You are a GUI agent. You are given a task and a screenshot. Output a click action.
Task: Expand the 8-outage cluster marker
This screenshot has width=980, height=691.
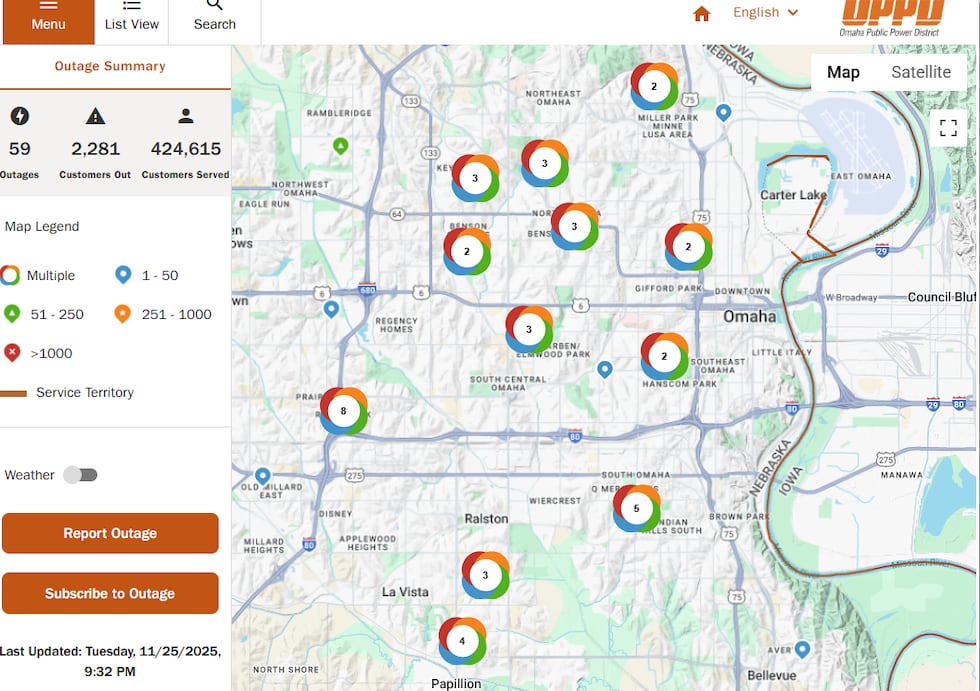click(344, 411)
